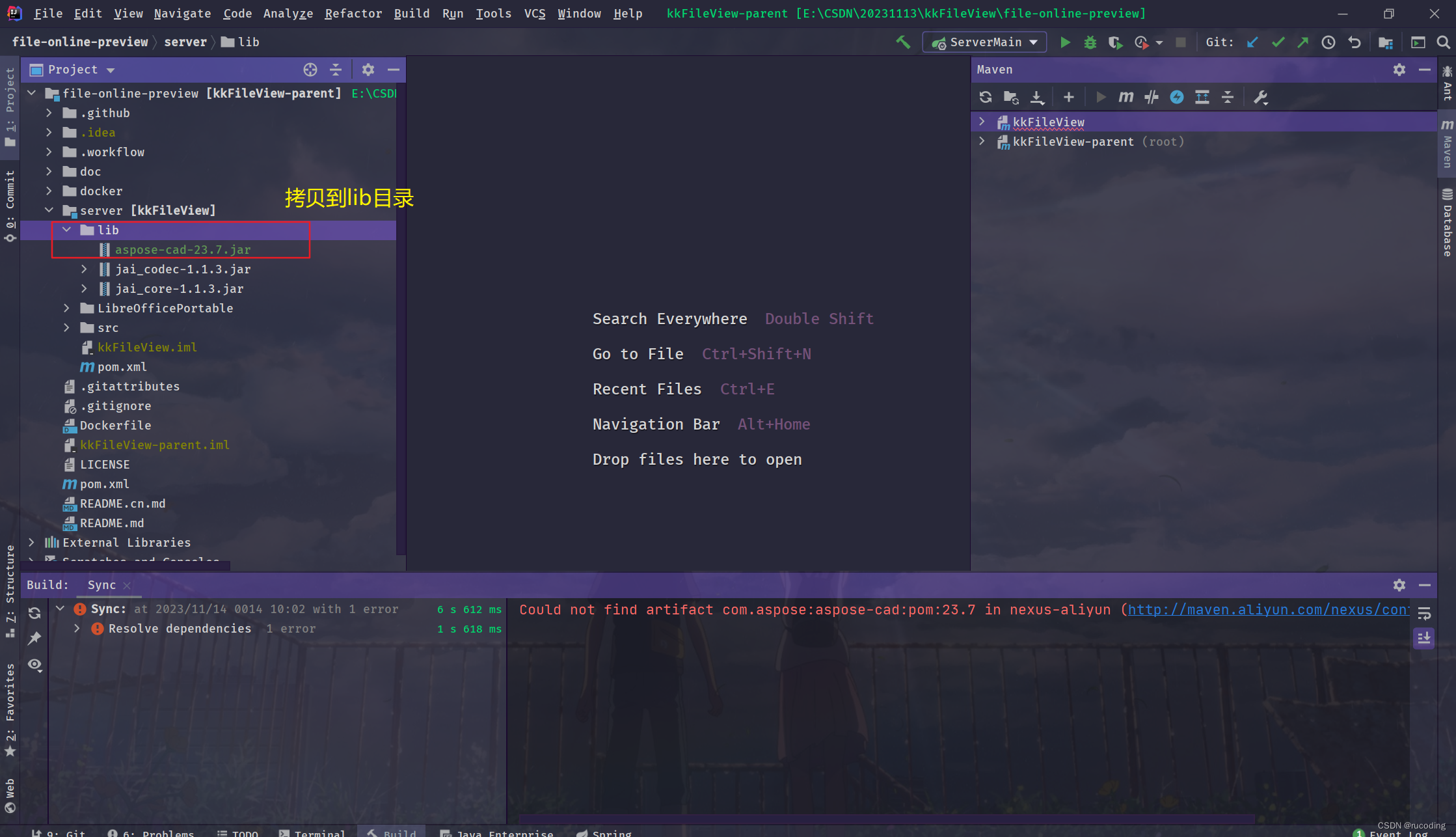Open Search Everywhere magnifier icon
This screenshot has height=837, width=1456.
pos(1443,42)
